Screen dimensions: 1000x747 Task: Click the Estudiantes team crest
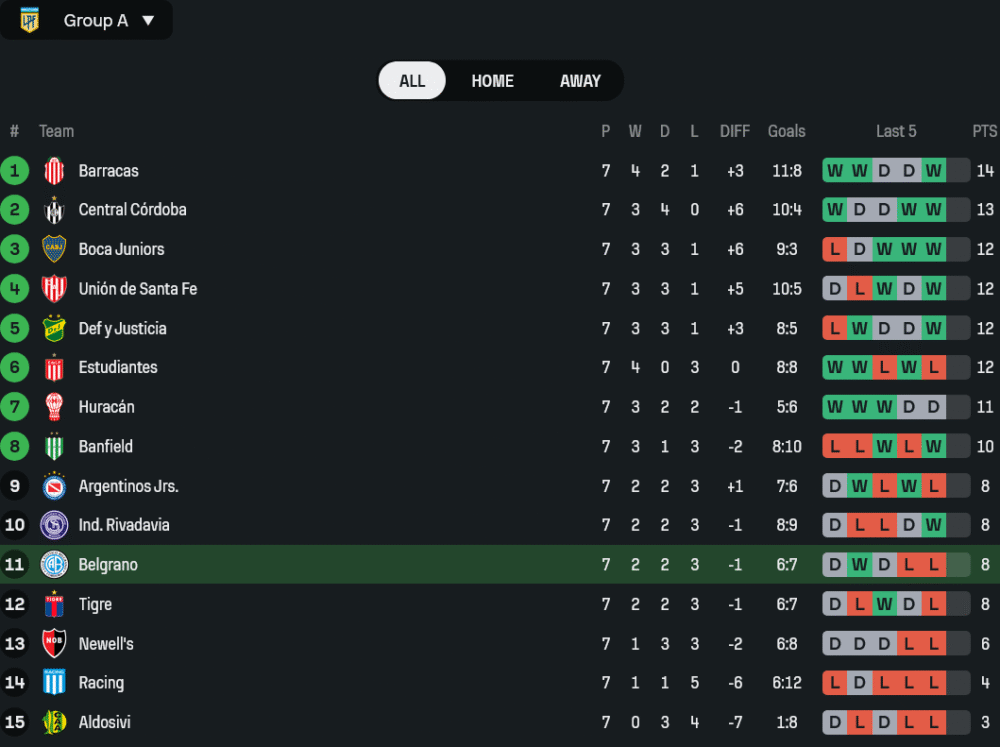coord(54,368)
